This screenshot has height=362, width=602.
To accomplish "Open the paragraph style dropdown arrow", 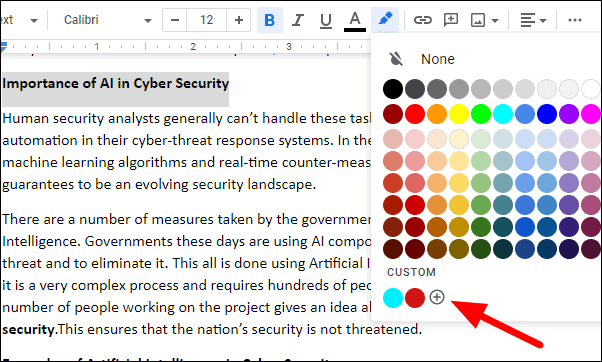I will (34, 21).
